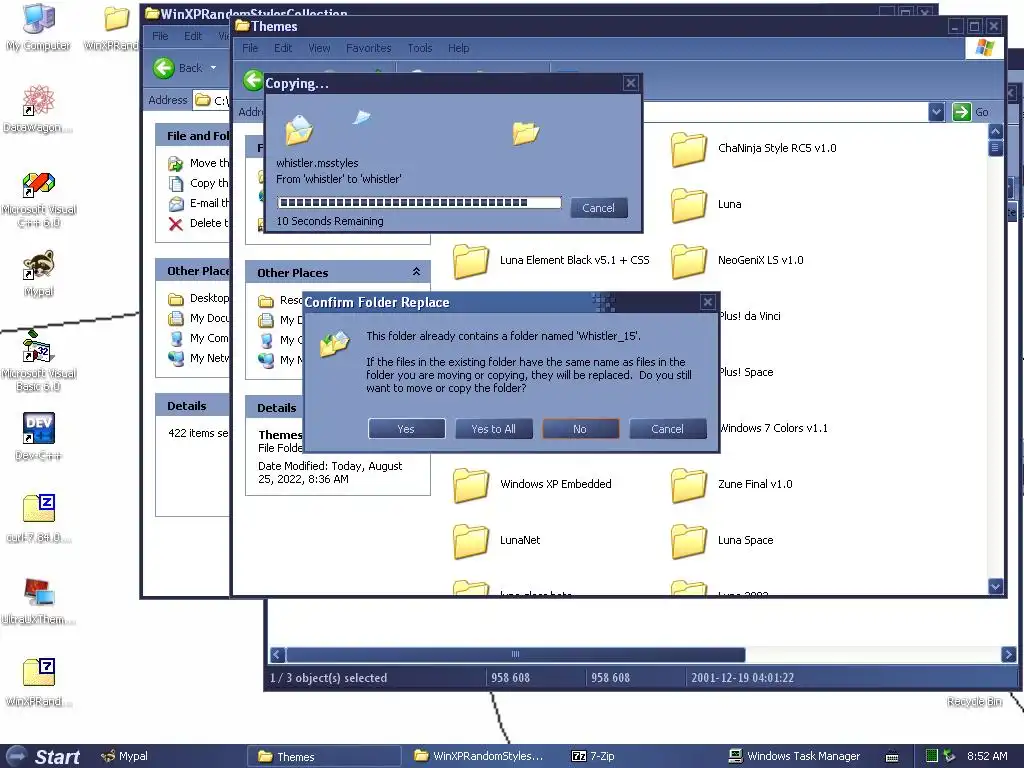Click No in Confirm Folder Replace

pos(580,429)
